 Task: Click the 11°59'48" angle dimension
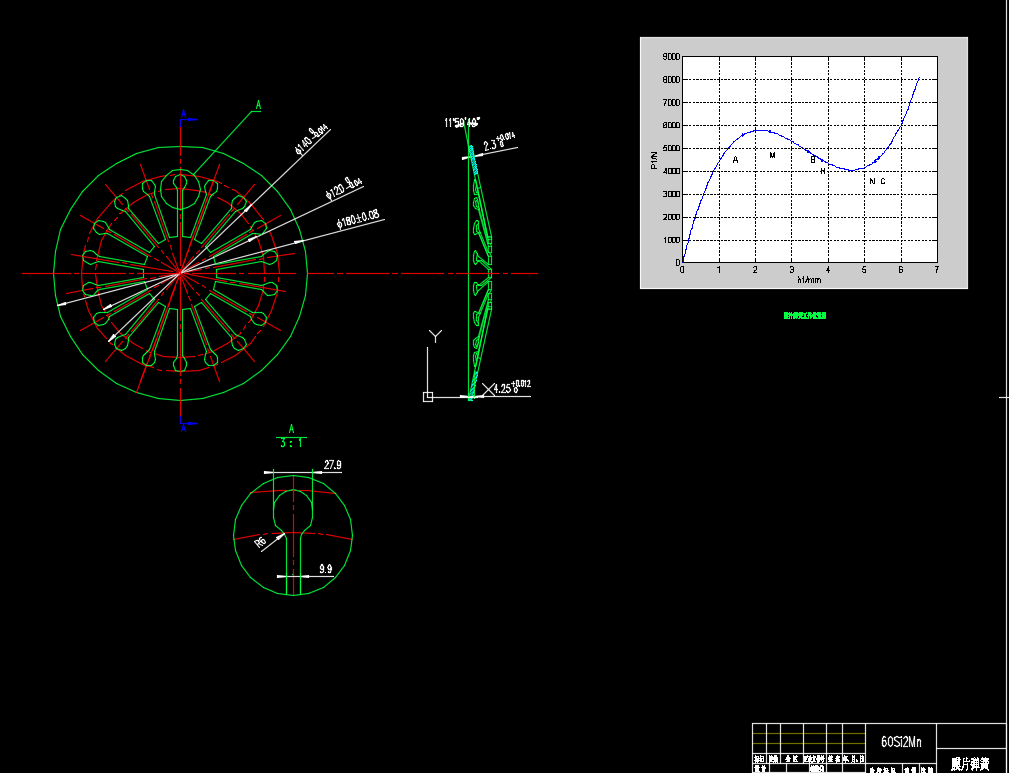(x=462, y=123)
